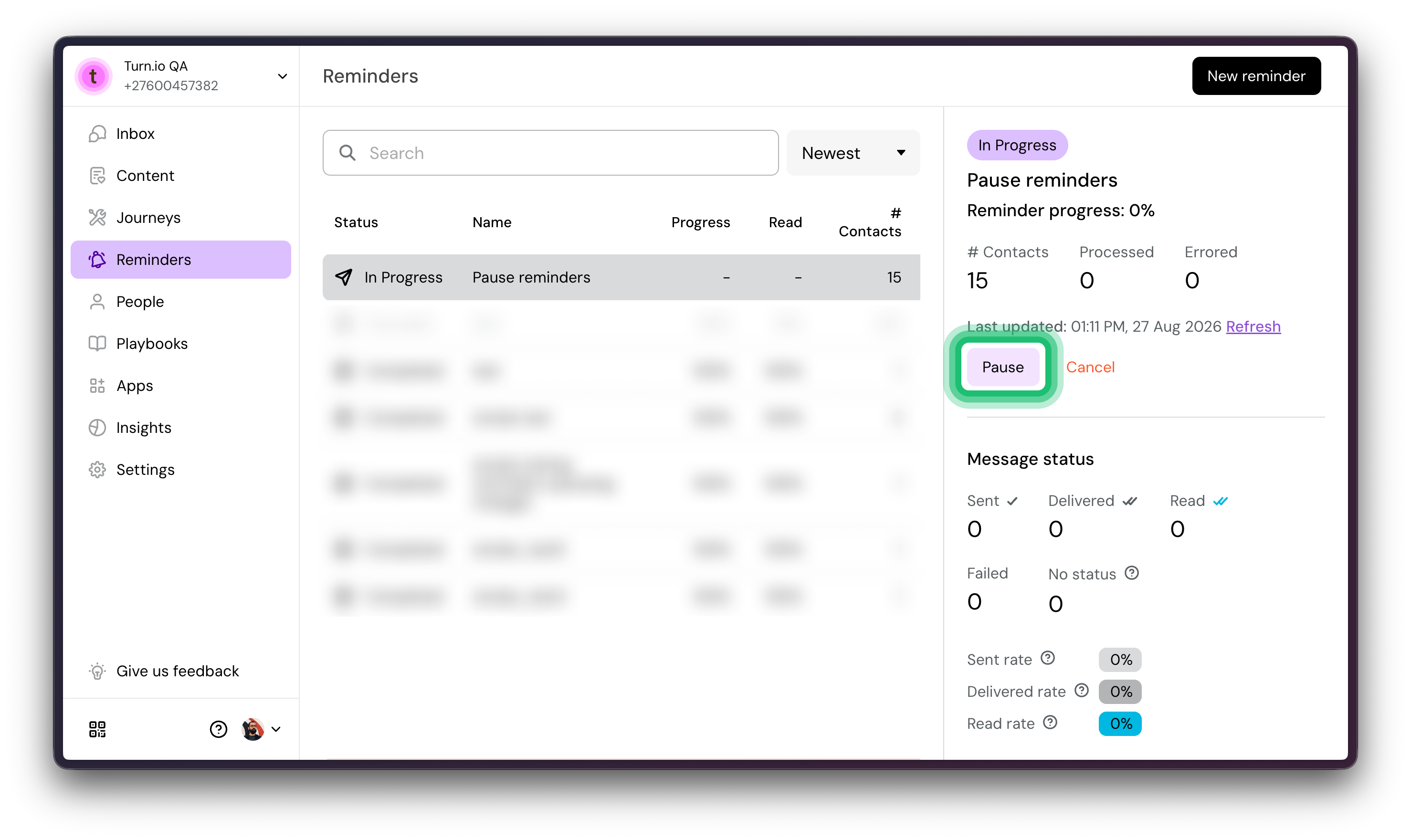Click the magnifier icon in search box
The width and height of the screenshot is (1411, 840).
pos(347,153)
